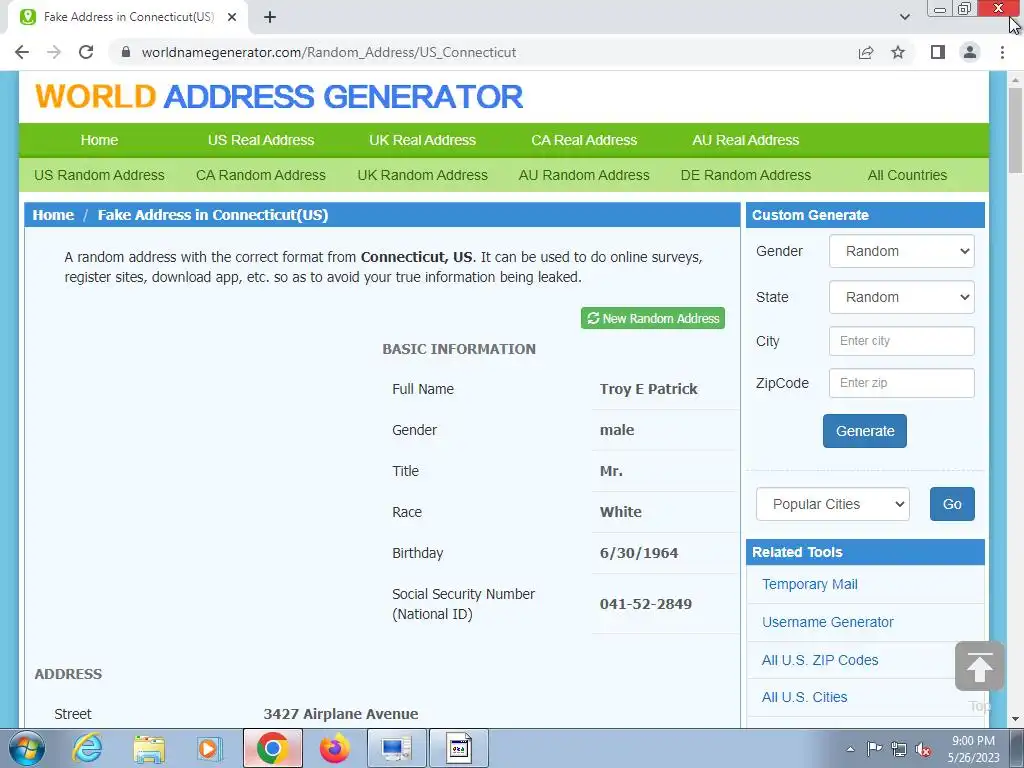Go back to the previous page
This screenshot has height=768, width=1024.
[x=22, y=52]
